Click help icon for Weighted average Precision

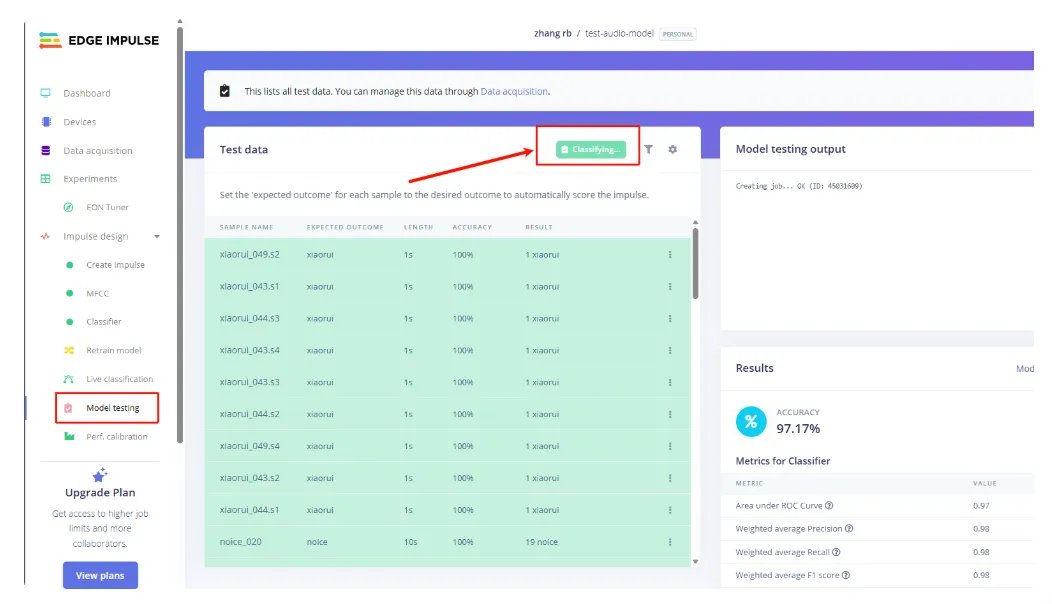point(849,529)
